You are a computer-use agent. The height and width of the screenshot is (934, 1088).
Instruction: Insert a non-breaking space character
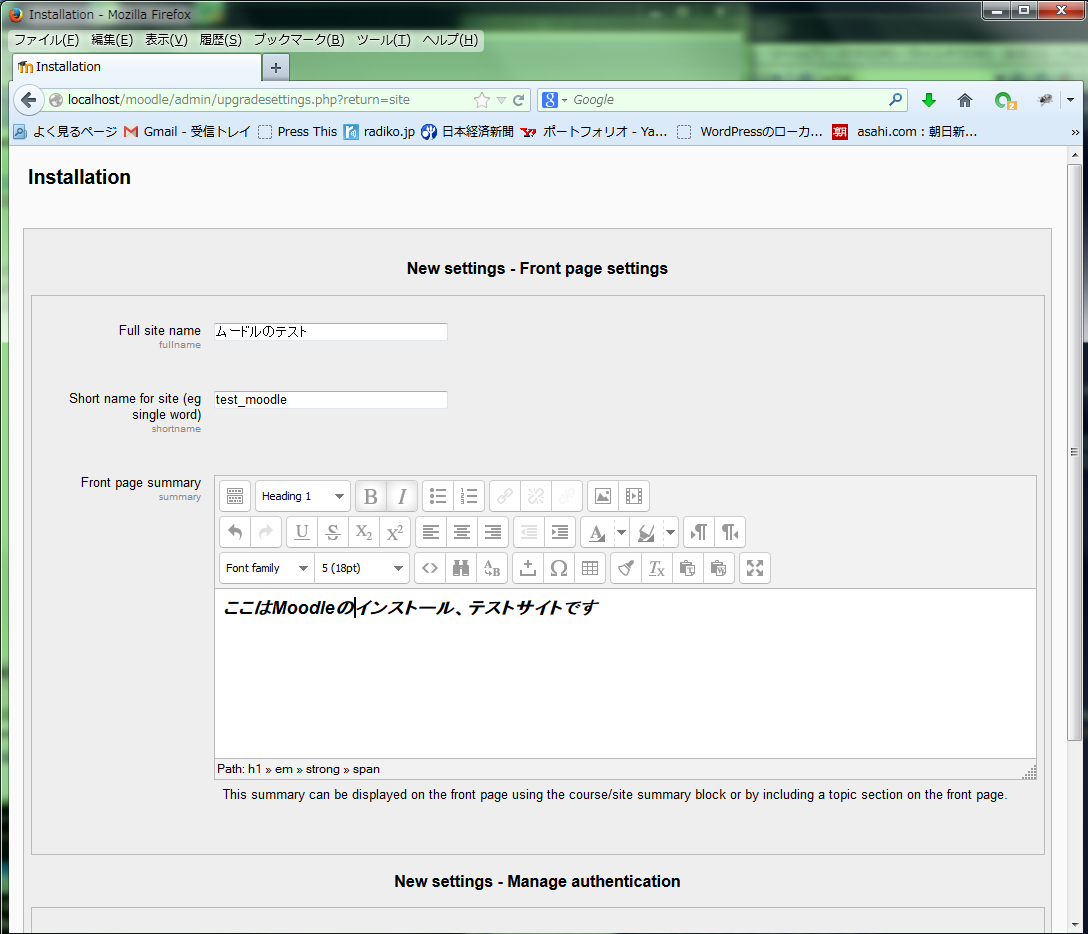[528, 568]
